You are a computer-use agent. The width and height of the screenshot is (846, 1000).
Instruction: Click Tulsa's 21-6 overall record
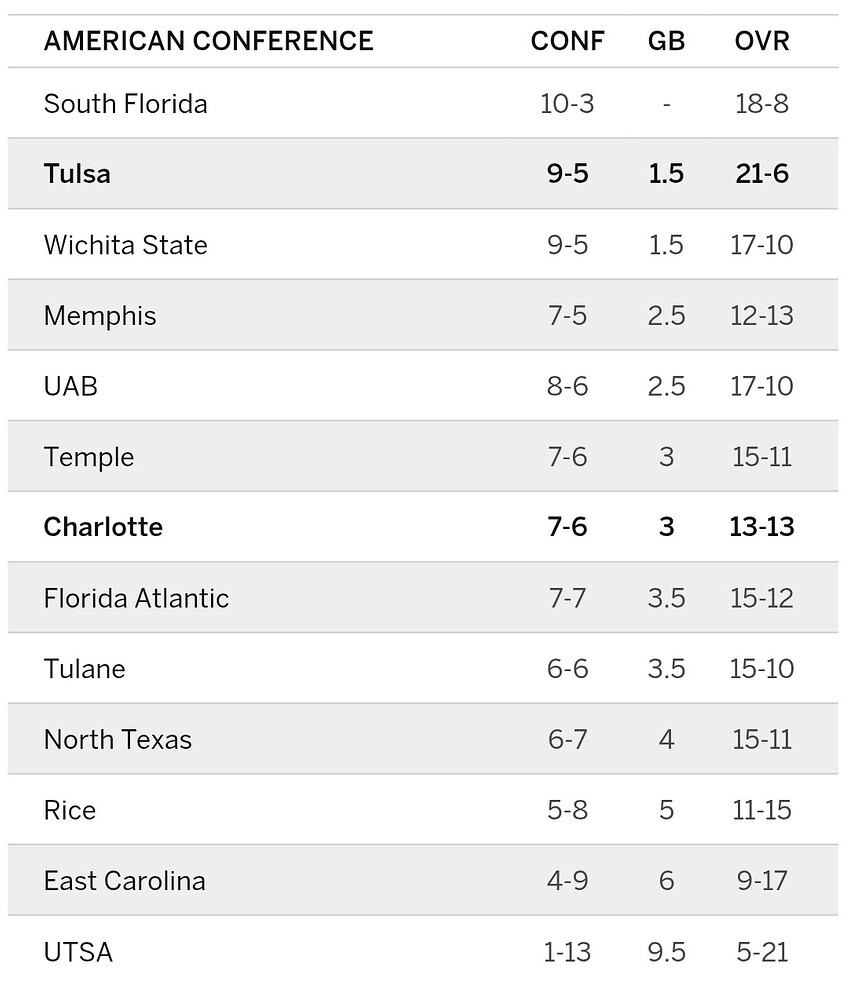pyautogui.click(x=761, y=174)
